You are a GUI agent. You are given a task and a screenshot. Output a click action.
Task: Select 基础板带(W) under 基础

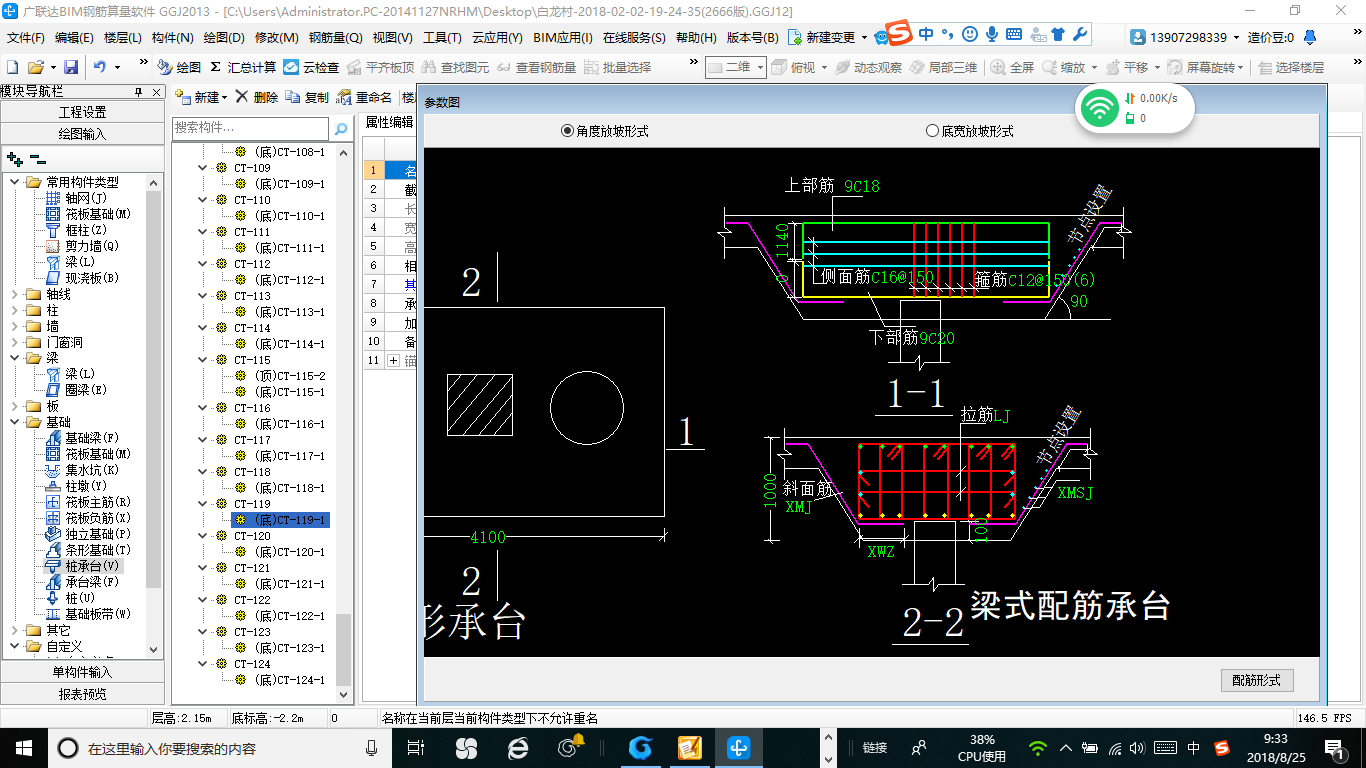pyautogui.click(x=88, y=614)
